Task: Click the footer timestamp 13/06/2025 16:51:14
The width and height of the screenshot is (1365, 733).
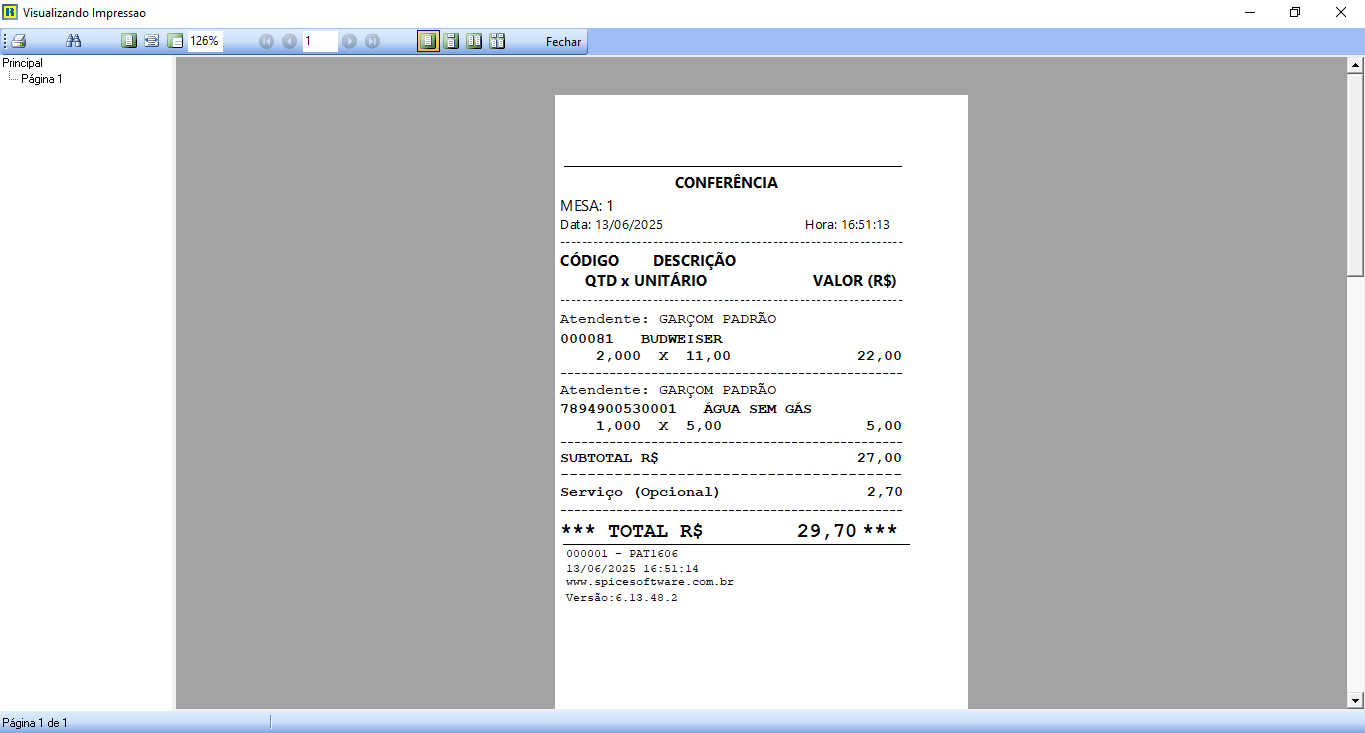Action: [633, 568]
